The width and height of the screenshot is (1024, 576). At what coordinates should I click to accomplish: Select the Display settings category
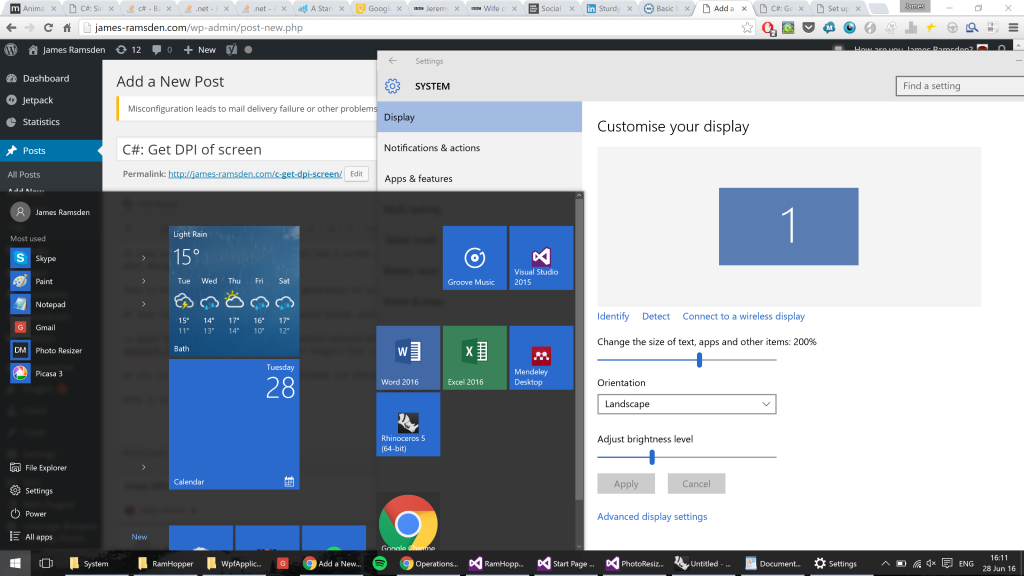tap(479, 117)
